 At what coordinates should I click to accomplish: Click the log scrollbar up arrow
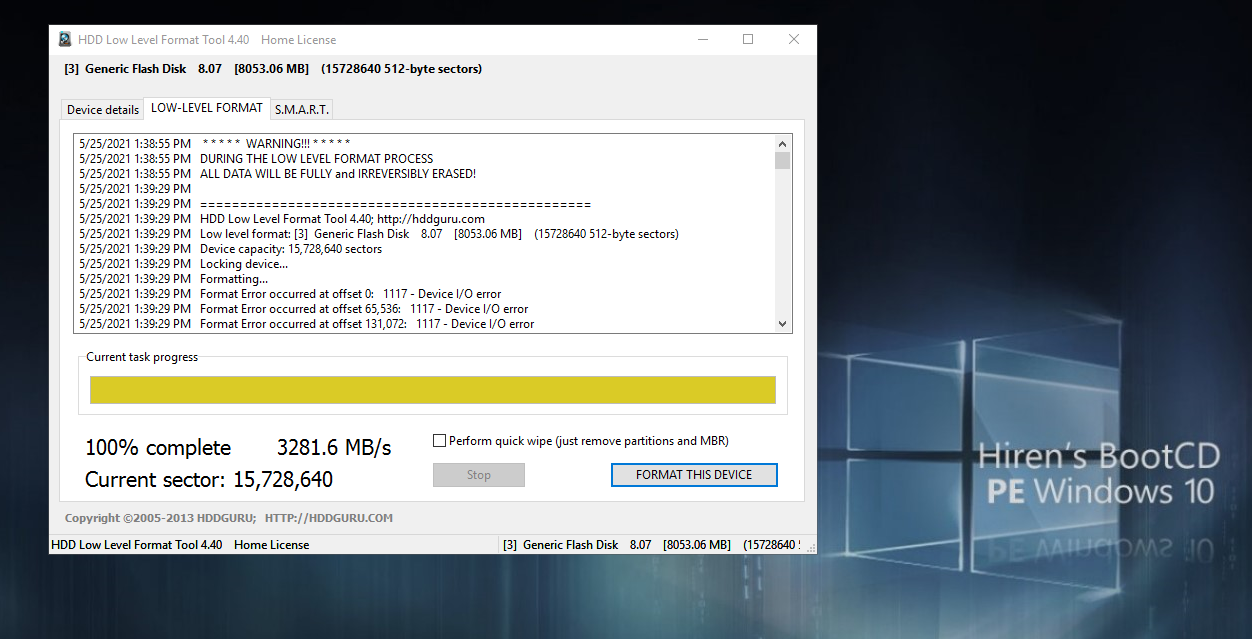[782, 144]
